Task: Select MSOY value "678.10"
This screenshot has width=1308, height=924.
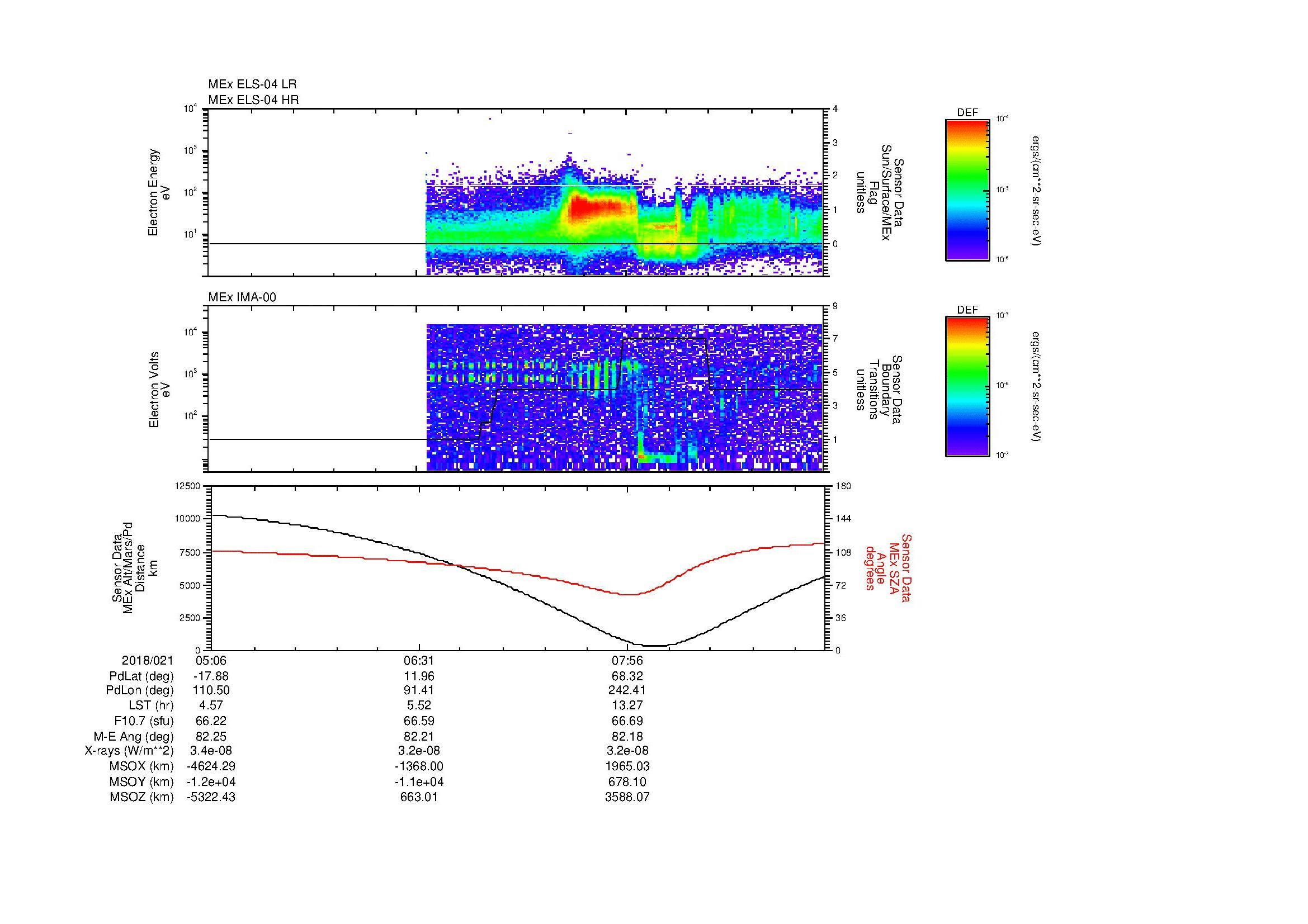Action: 627,781
